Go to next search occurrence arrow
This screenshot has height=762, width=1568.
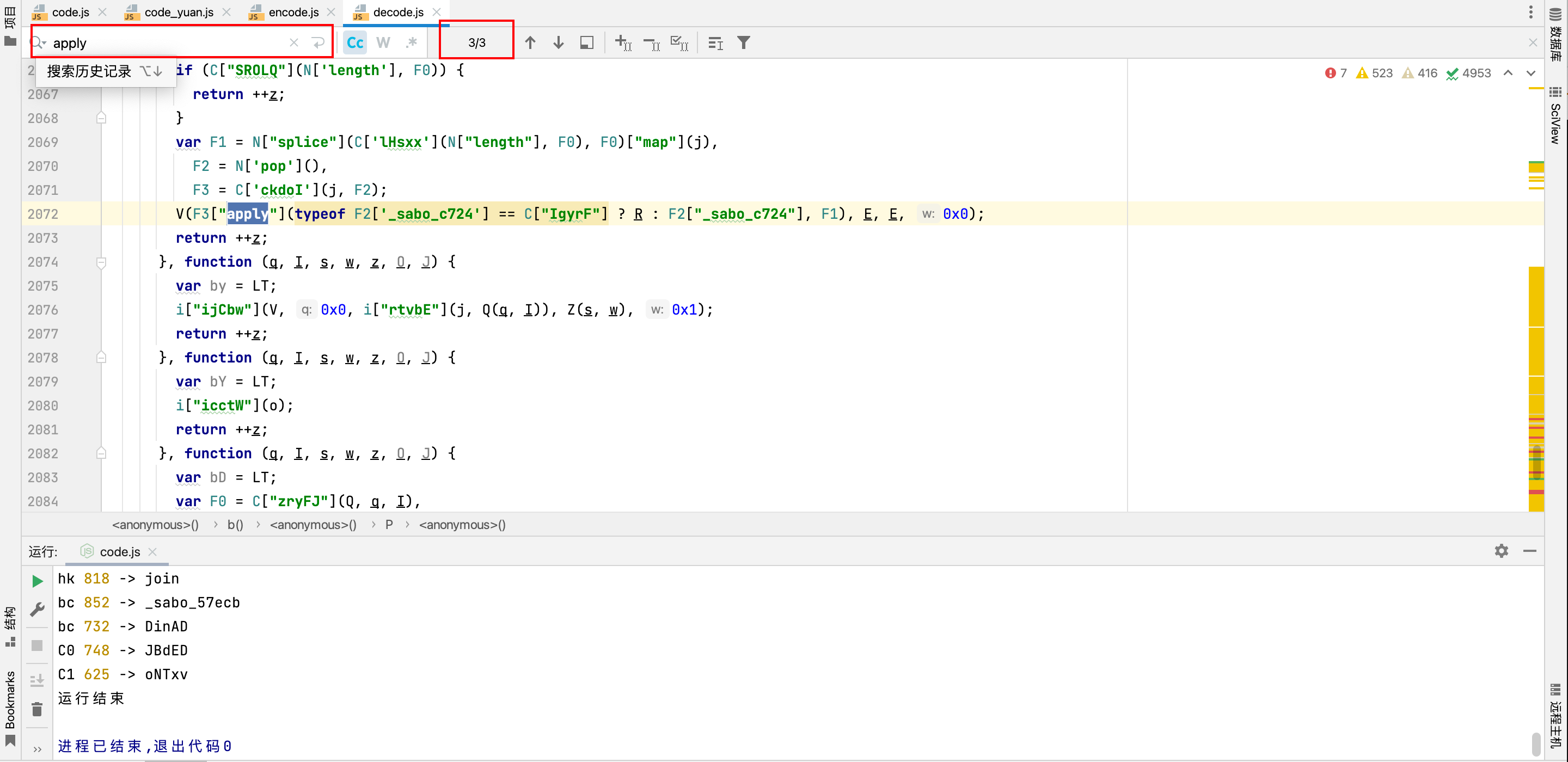[558, 42]
